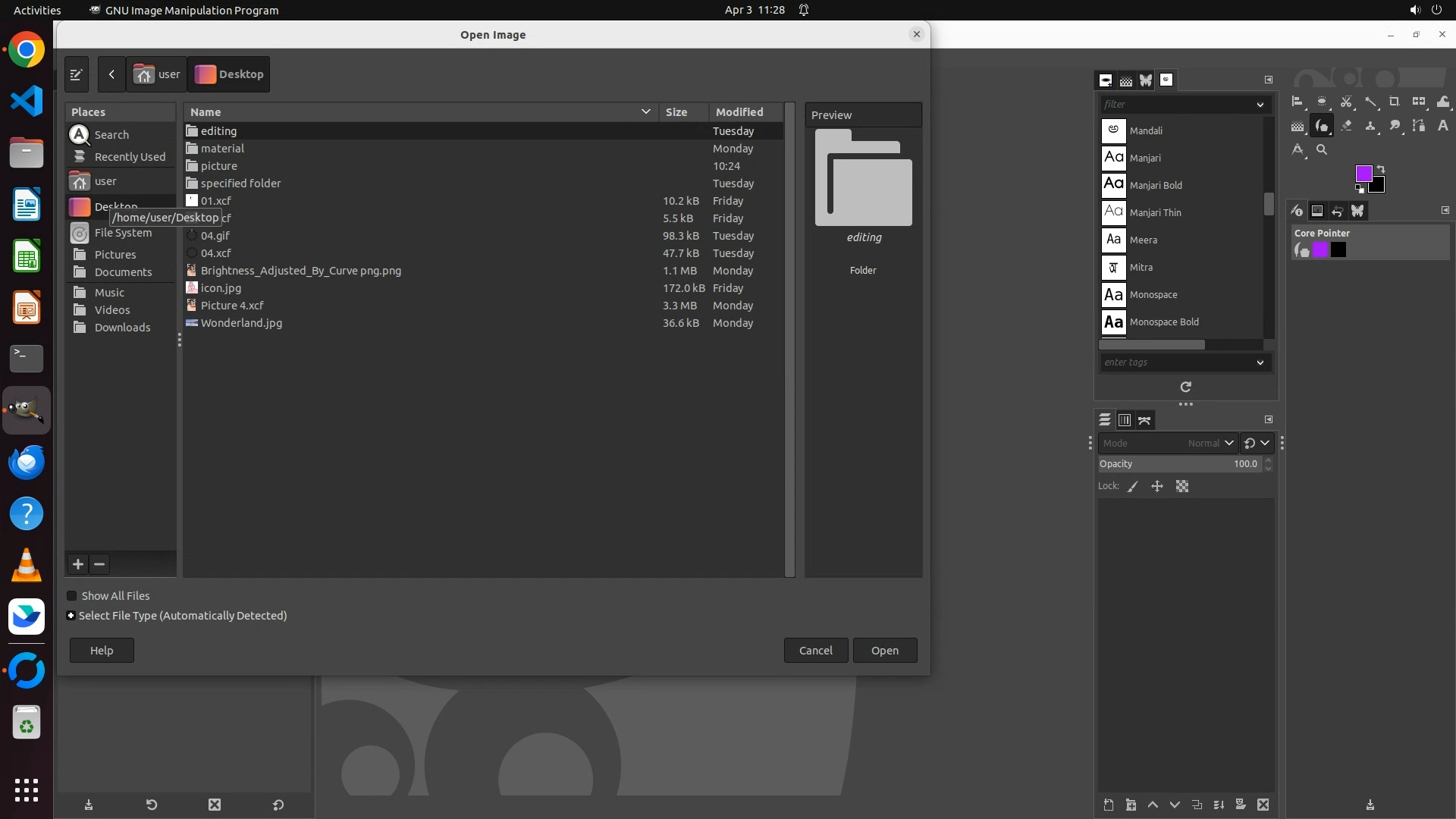Screen dimensions: 1456x819
Task: Open the font filter dropdown arrow
Action: click(1260, 105)
